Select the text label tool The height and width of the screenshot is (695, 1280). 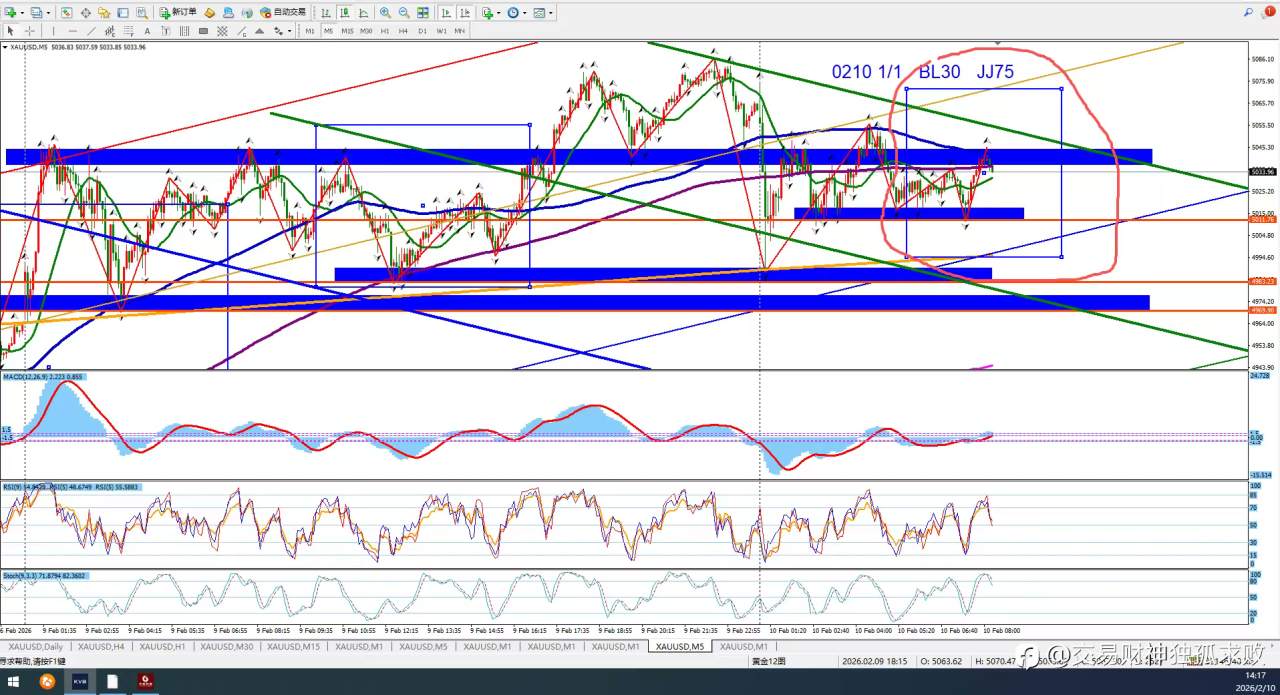pyautogui.click(x=165, y=31)
